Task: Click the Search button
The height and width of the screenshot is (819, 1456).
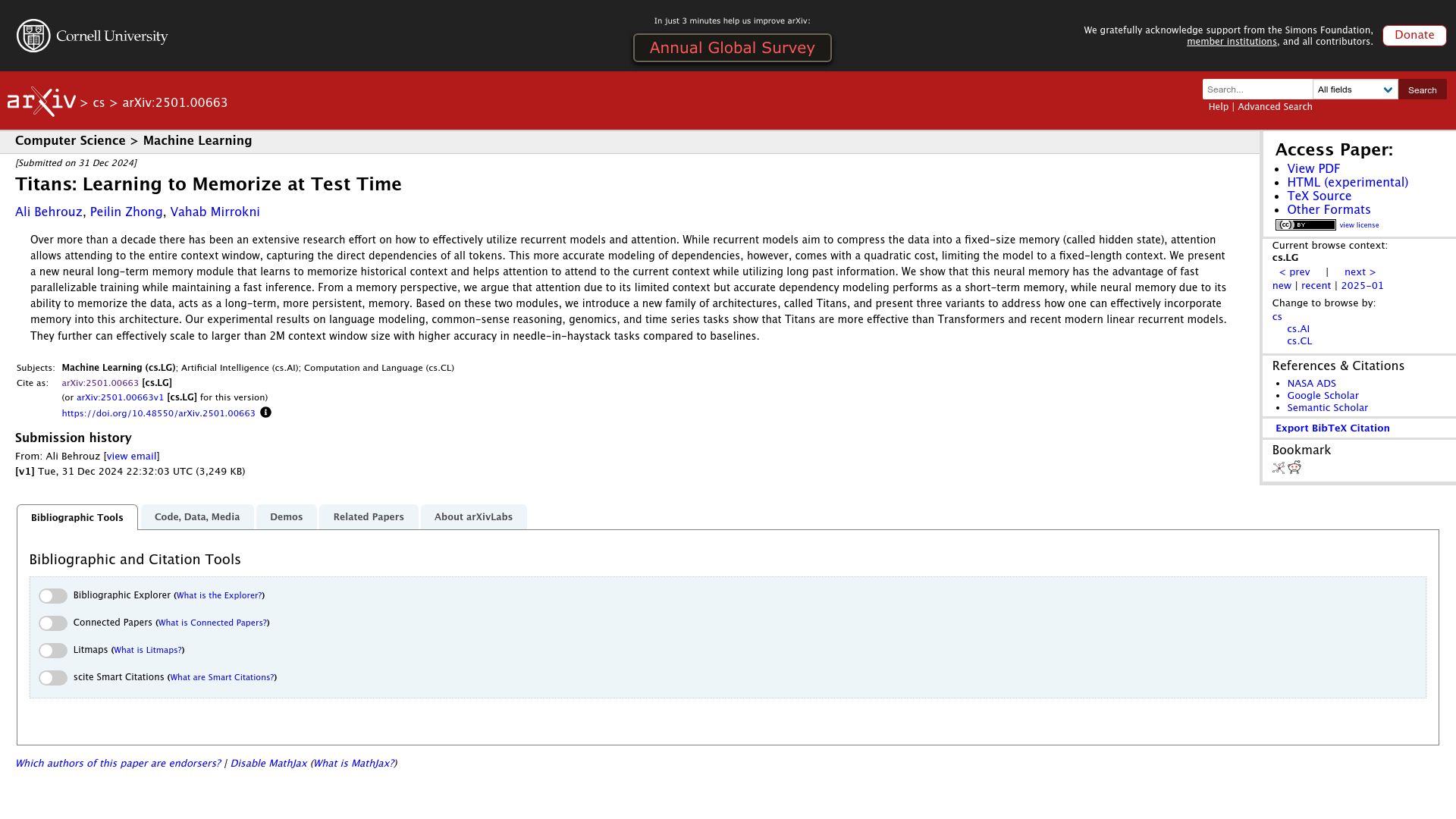Action: point(1423,89)
